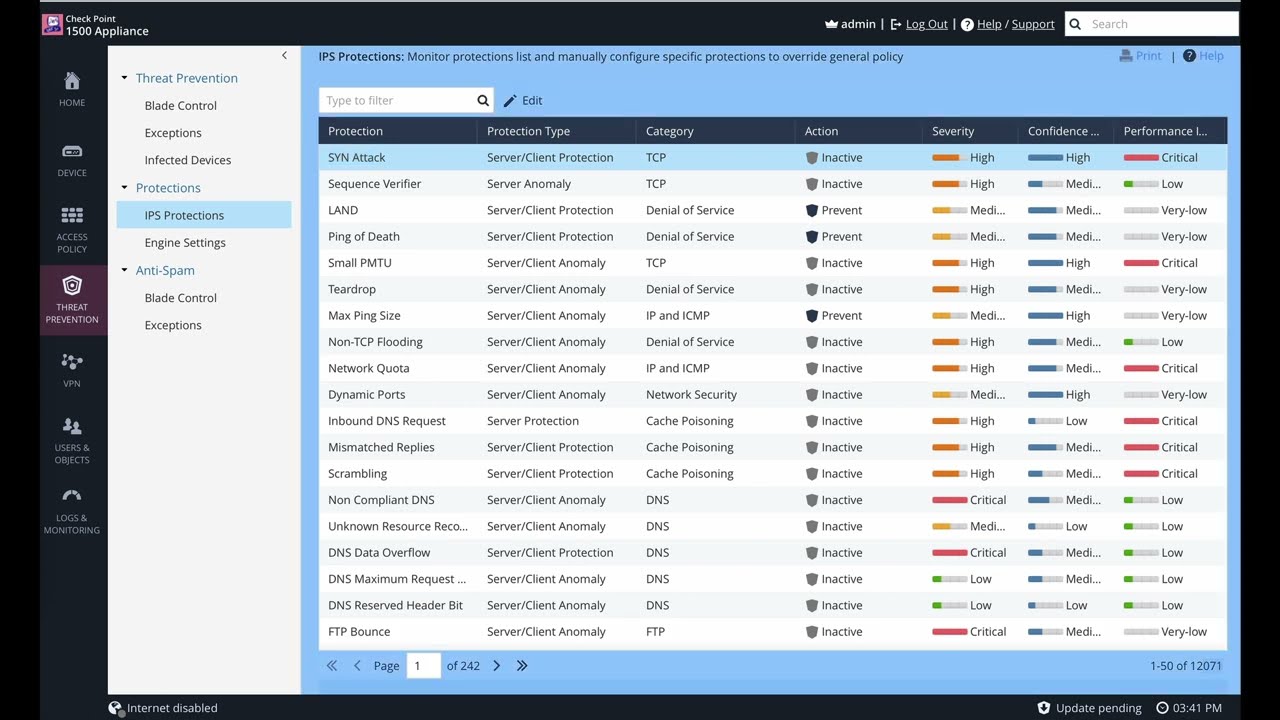Open Blade Control under Threat Prevention

pos(181,106)
